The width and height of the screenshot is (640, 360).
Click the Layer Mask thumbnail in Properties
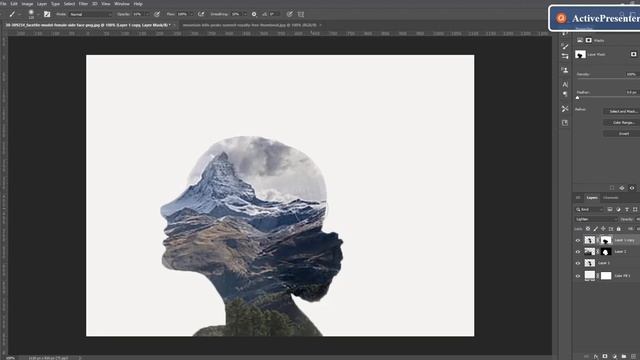pos(580,54)
